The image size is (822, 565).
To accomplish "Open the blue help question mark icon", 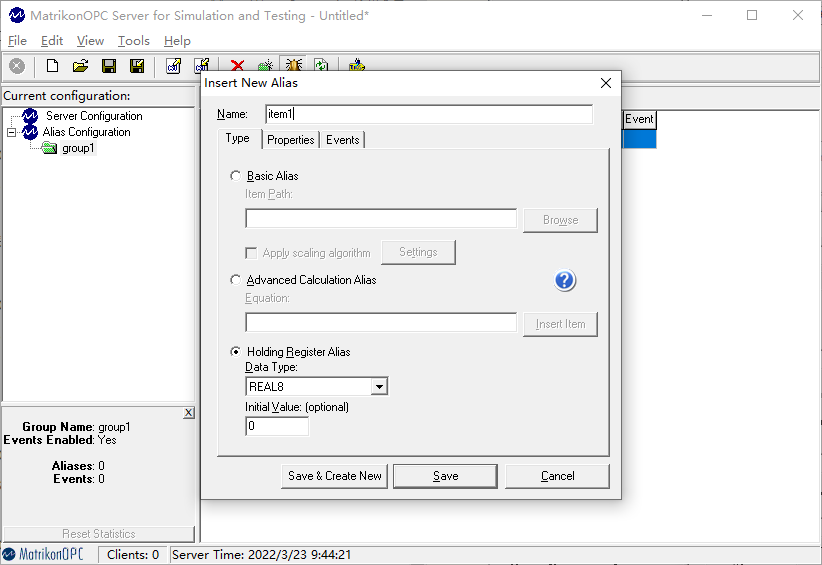I will click(x=565, y=280).
